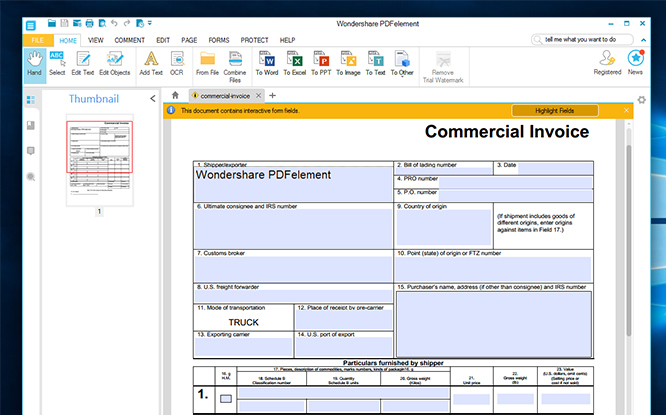
Task: Check the H.M. checkbox in row 1
Action: click(x=226, y=399)
